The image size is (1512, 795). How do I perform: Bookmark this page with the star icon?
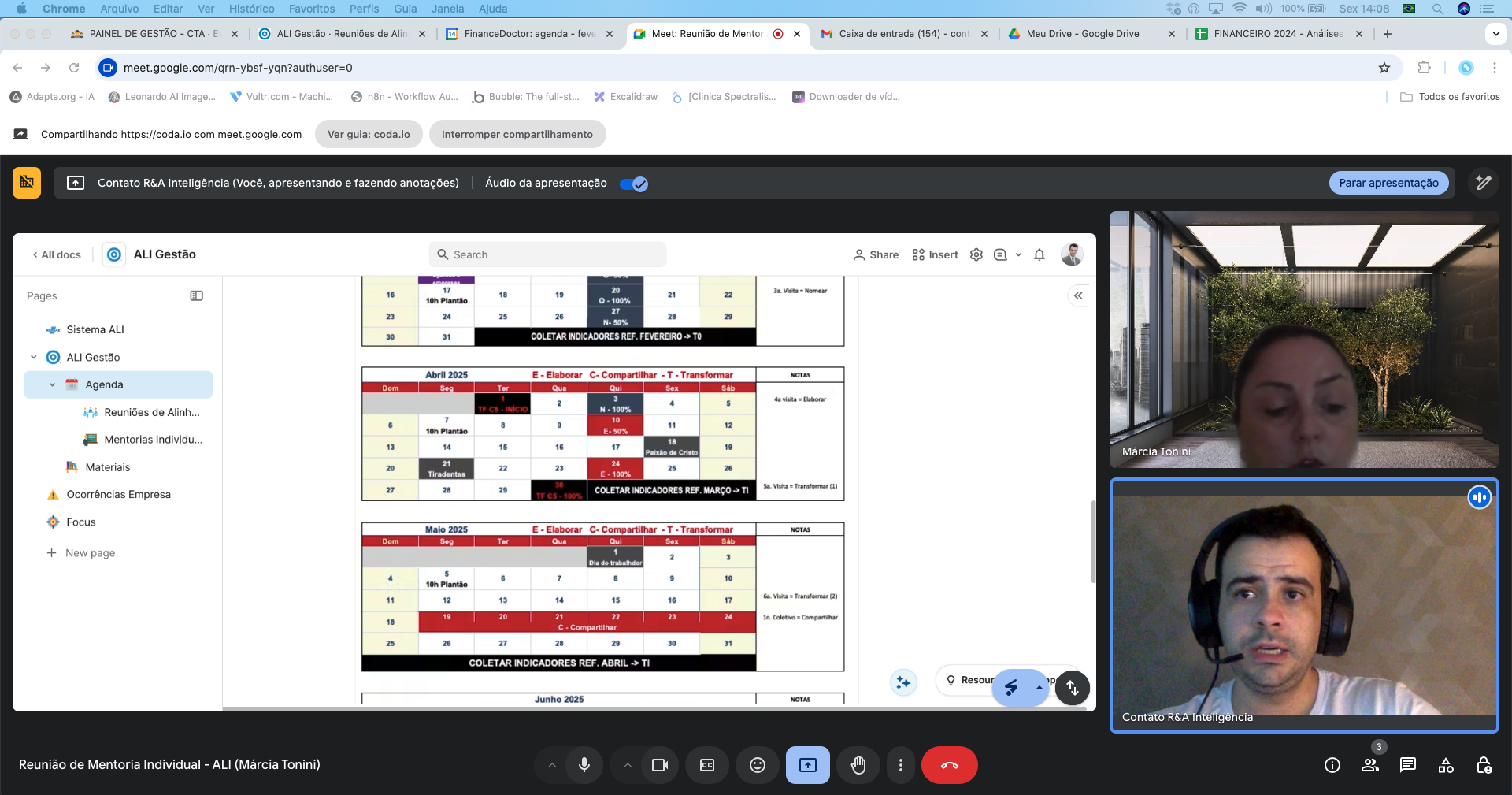pyautogui.click(x=1384, y=68)
